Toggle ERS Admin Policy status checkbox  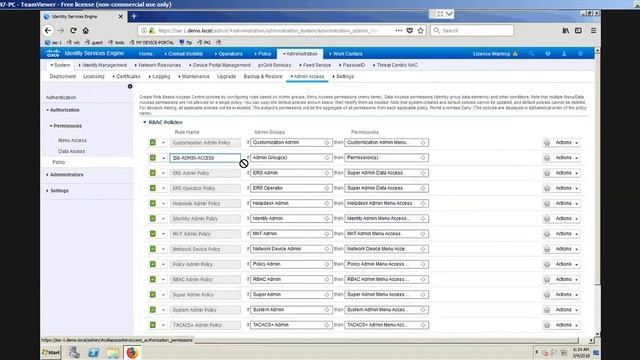(153, 173)
